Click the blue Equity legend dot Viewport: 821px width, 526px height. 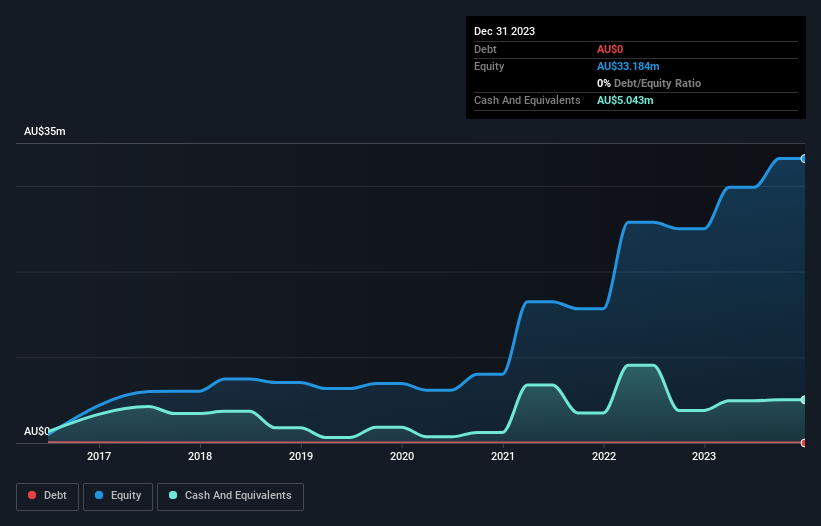tap(99, 495)
